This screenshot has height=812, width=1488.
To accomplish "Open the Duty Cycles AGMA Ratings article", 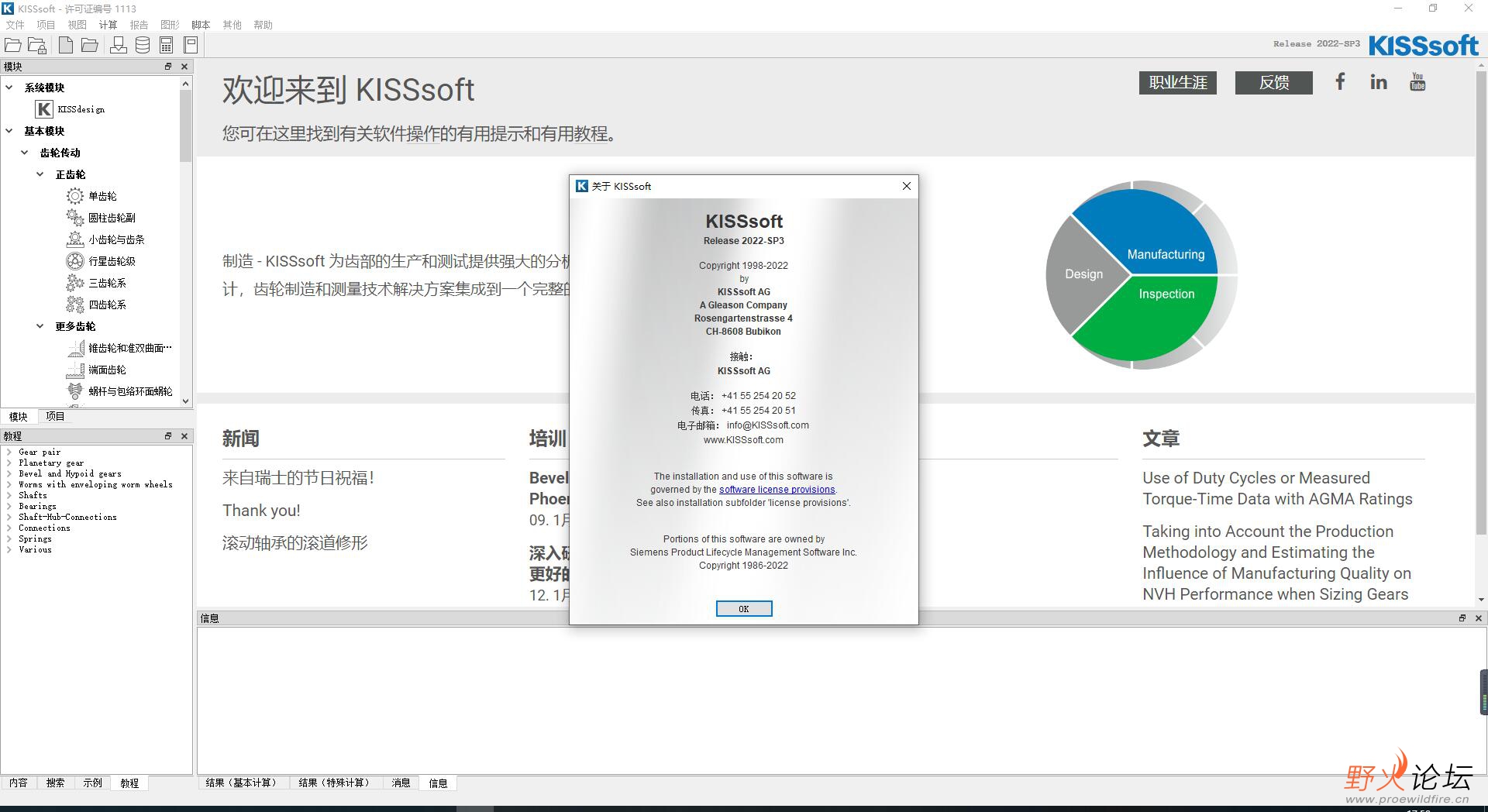I will click(x=1277, y=488).
